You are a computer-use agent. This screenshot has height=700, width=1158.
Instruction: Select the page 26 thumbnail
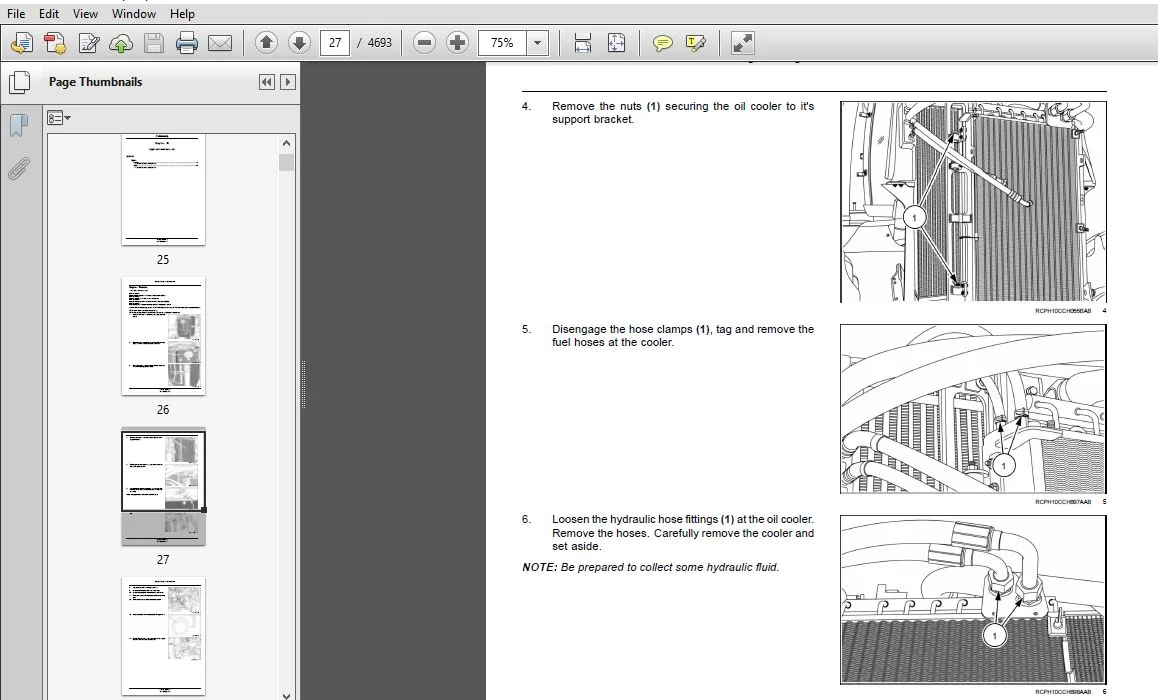tap(163, 336)
